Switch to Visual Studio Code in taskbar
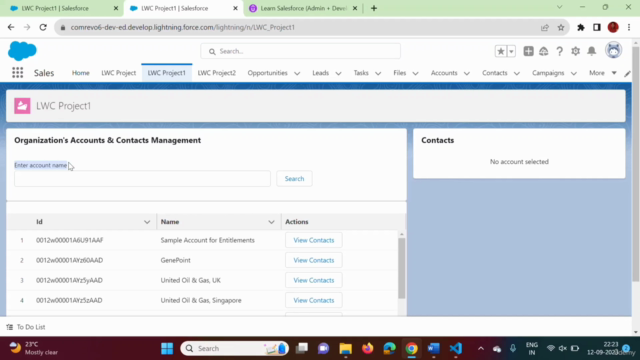This screenshot has height=360, width=640. [x=456, y=348]
